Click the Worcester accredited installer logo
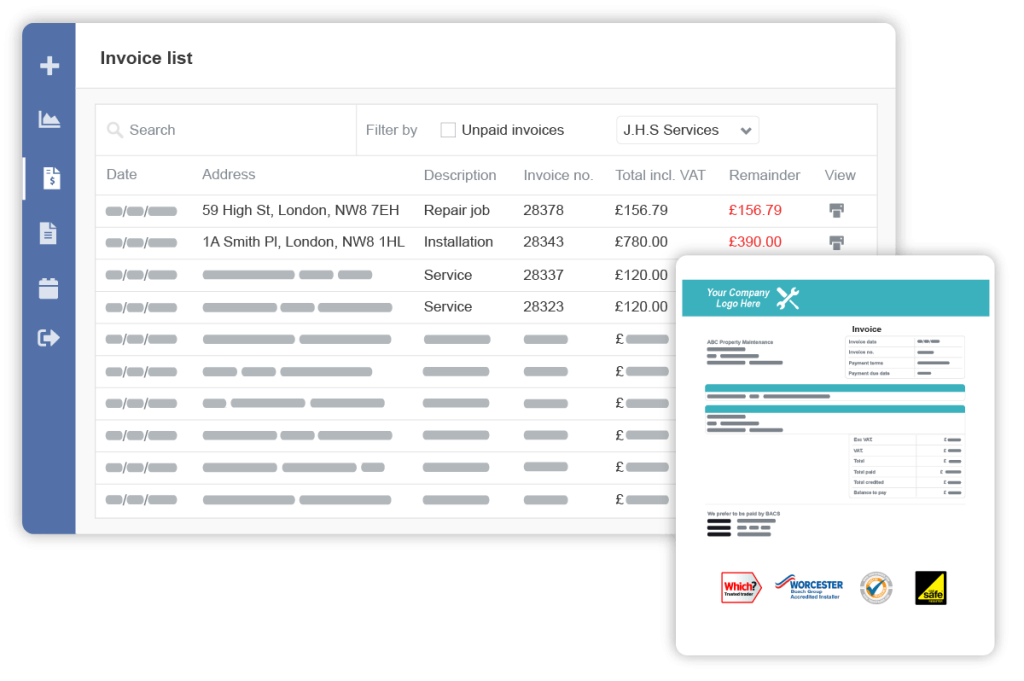1024x681 pixels. point(809,588)
